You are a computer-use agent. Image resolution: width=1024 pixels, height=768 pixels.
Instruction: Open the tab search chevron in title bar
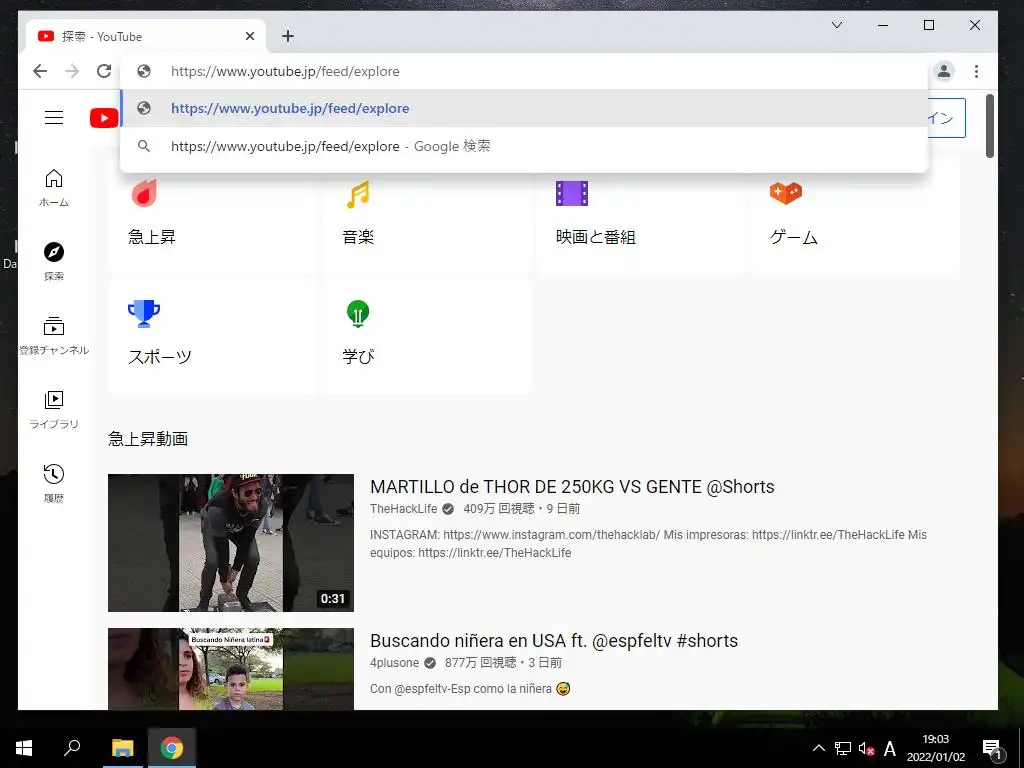point(837,25)
